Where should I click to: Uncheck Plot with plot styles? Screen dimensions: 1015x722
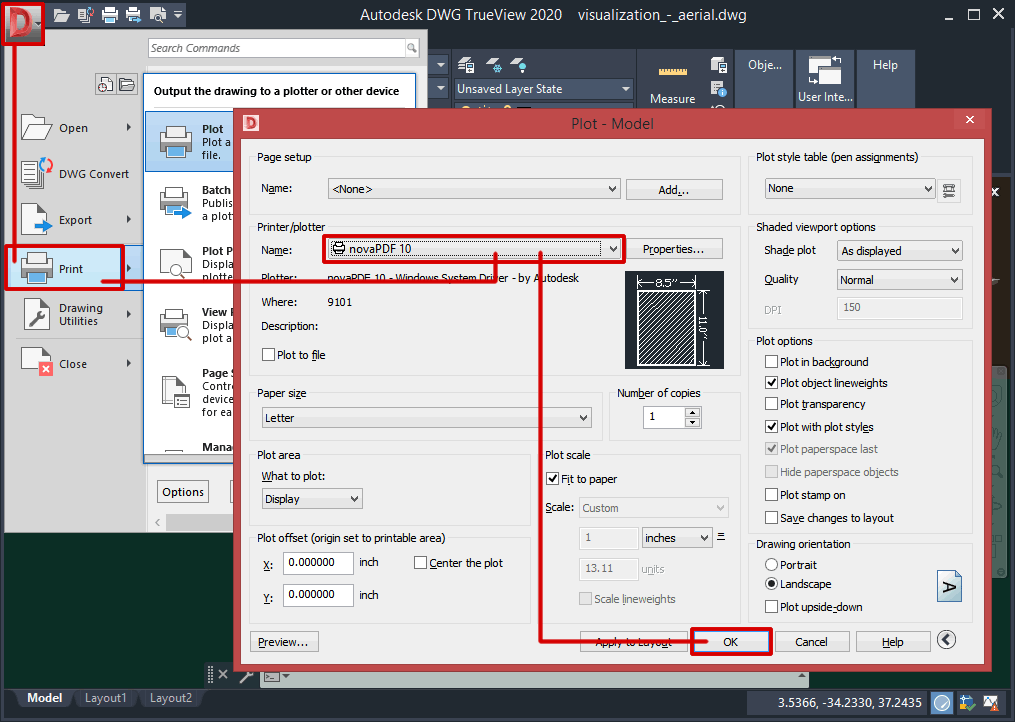tap(771, 427)
